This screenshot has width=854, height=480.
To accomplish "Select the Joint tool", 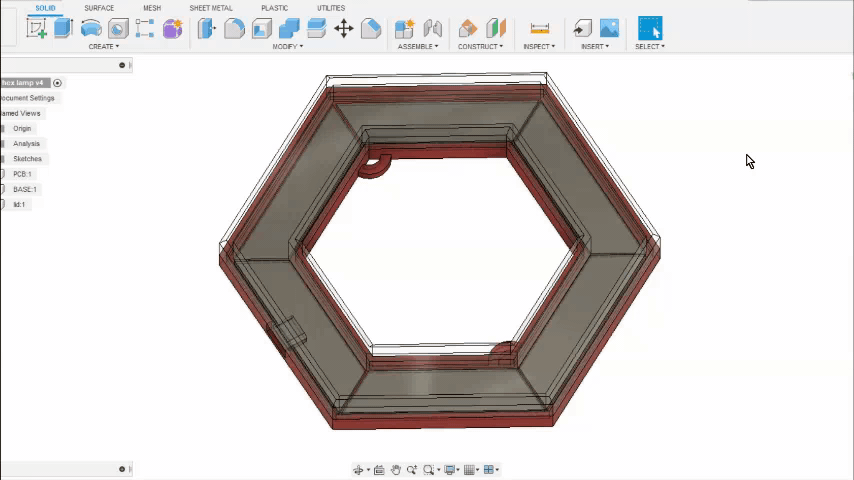I will [x=432, y=28].
